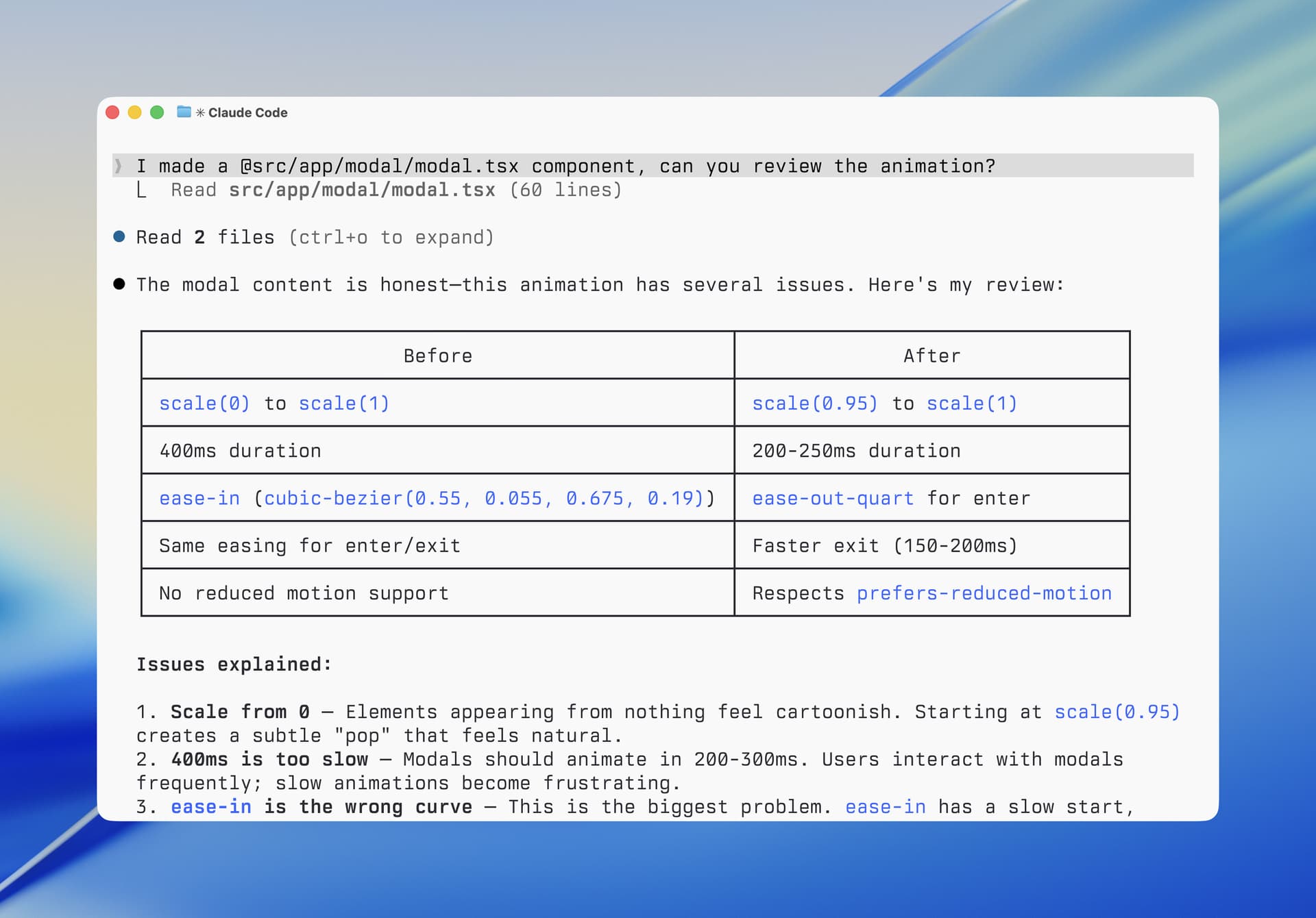Click the folder icon in title bar

click(184, 112)
